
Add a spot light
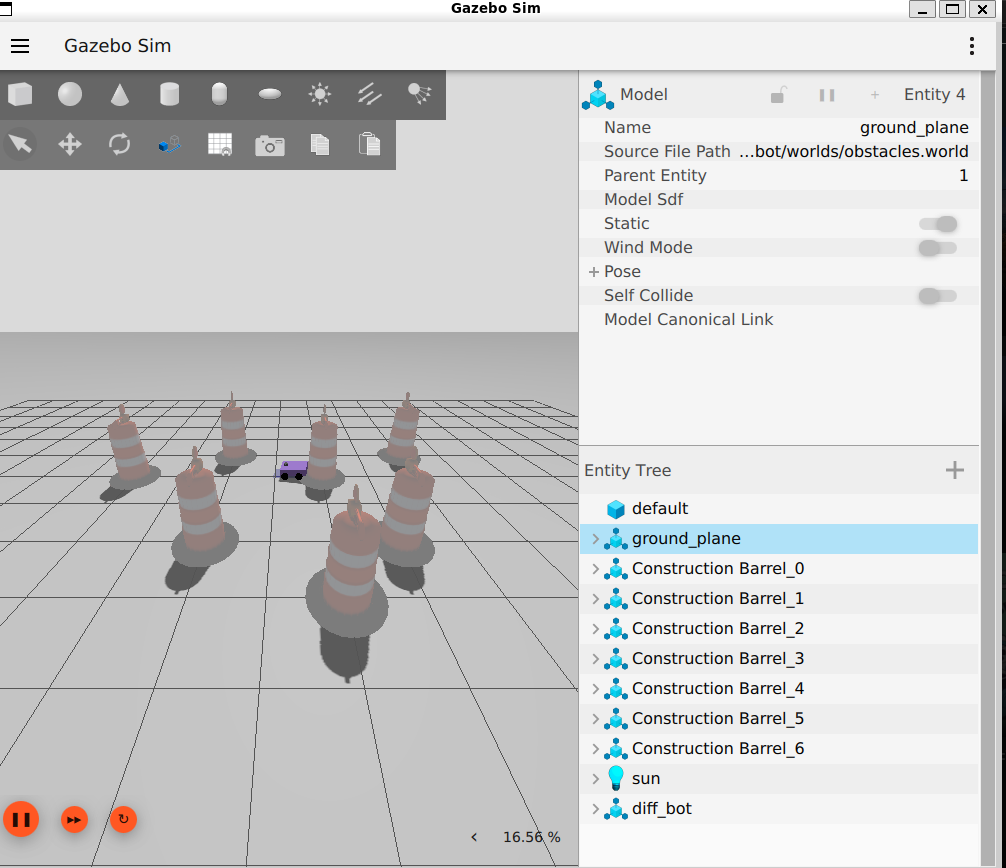[x=420, y=94]
